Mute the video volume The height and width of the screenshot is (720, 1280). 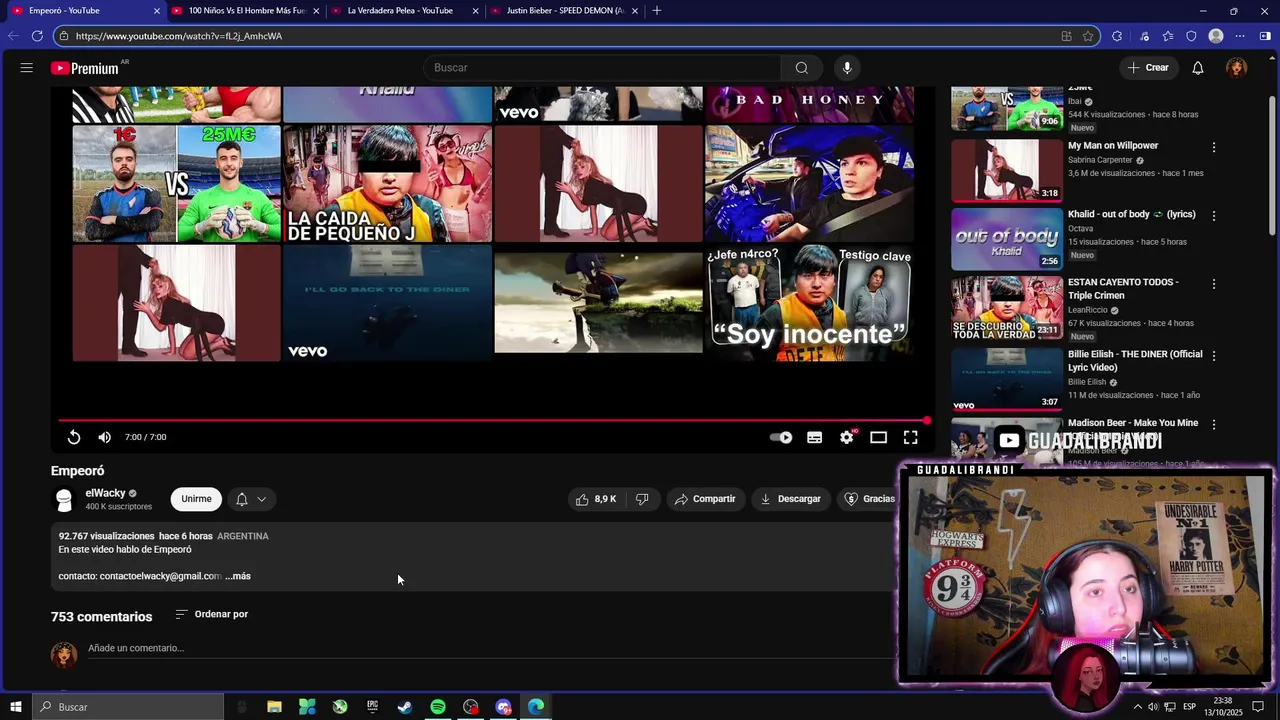pyautogui.click(x=105, y=437)
